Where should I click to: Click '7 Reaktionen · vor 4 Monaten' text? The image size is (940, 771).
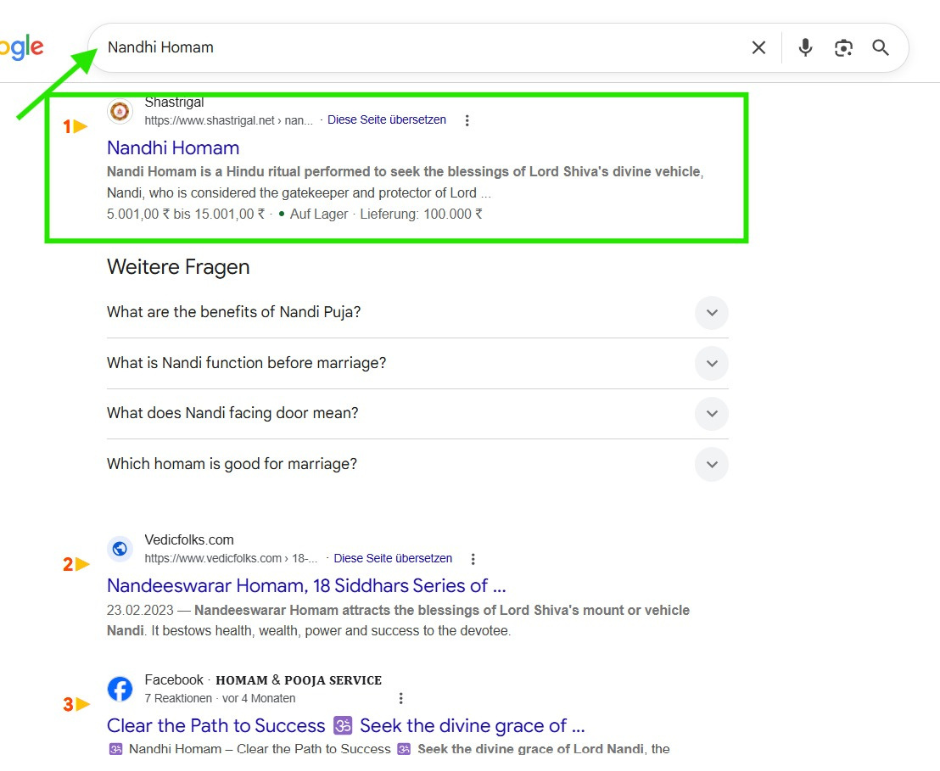pyautogui.click(x=220, y=698)
